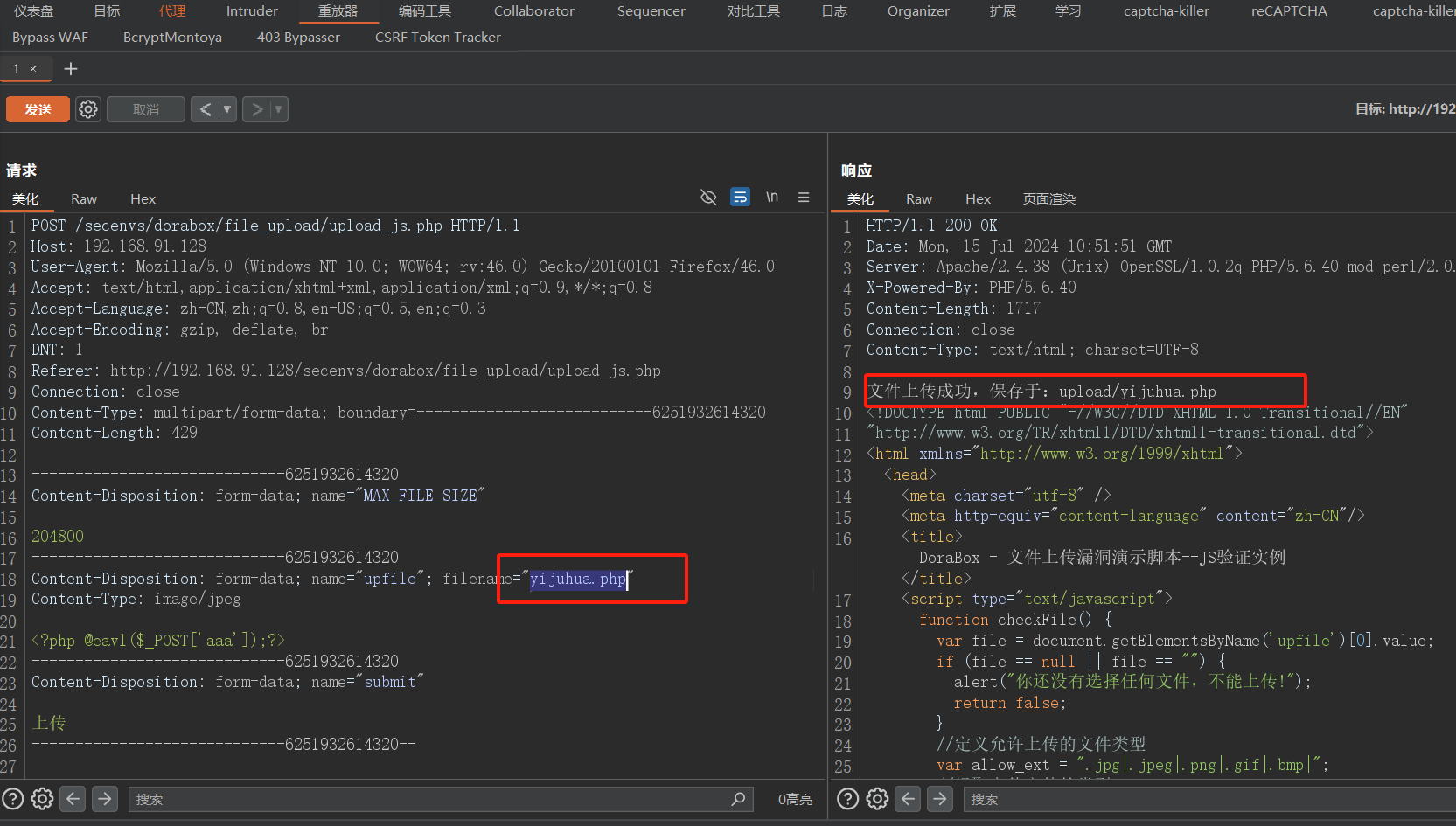The image size is (1456, 826).
Task: Open history dropdown next to back arrow
Action: [227, 109]
